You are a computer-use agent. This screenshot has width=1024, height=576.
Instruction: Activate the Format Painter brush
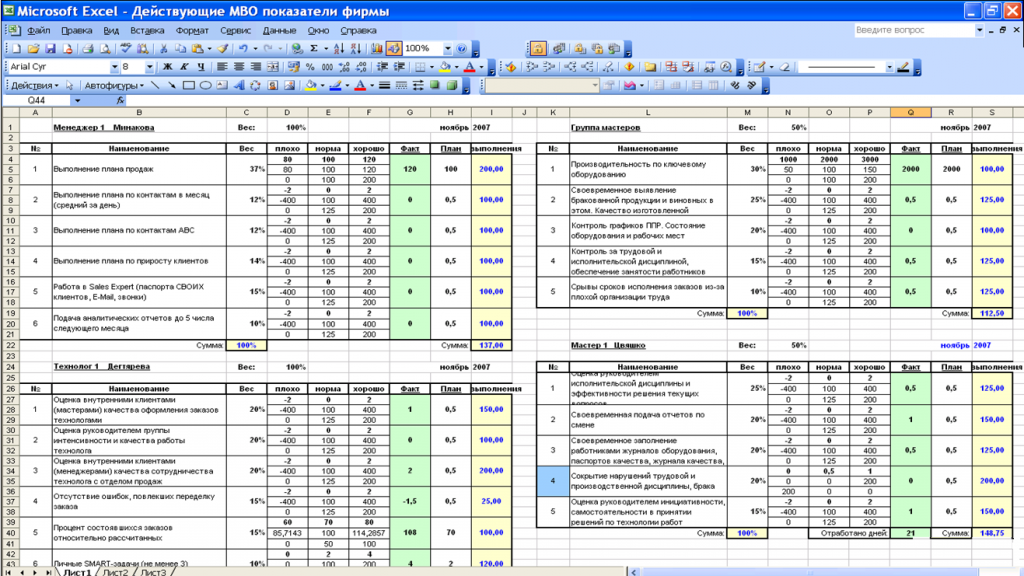(x=223, y=49)
